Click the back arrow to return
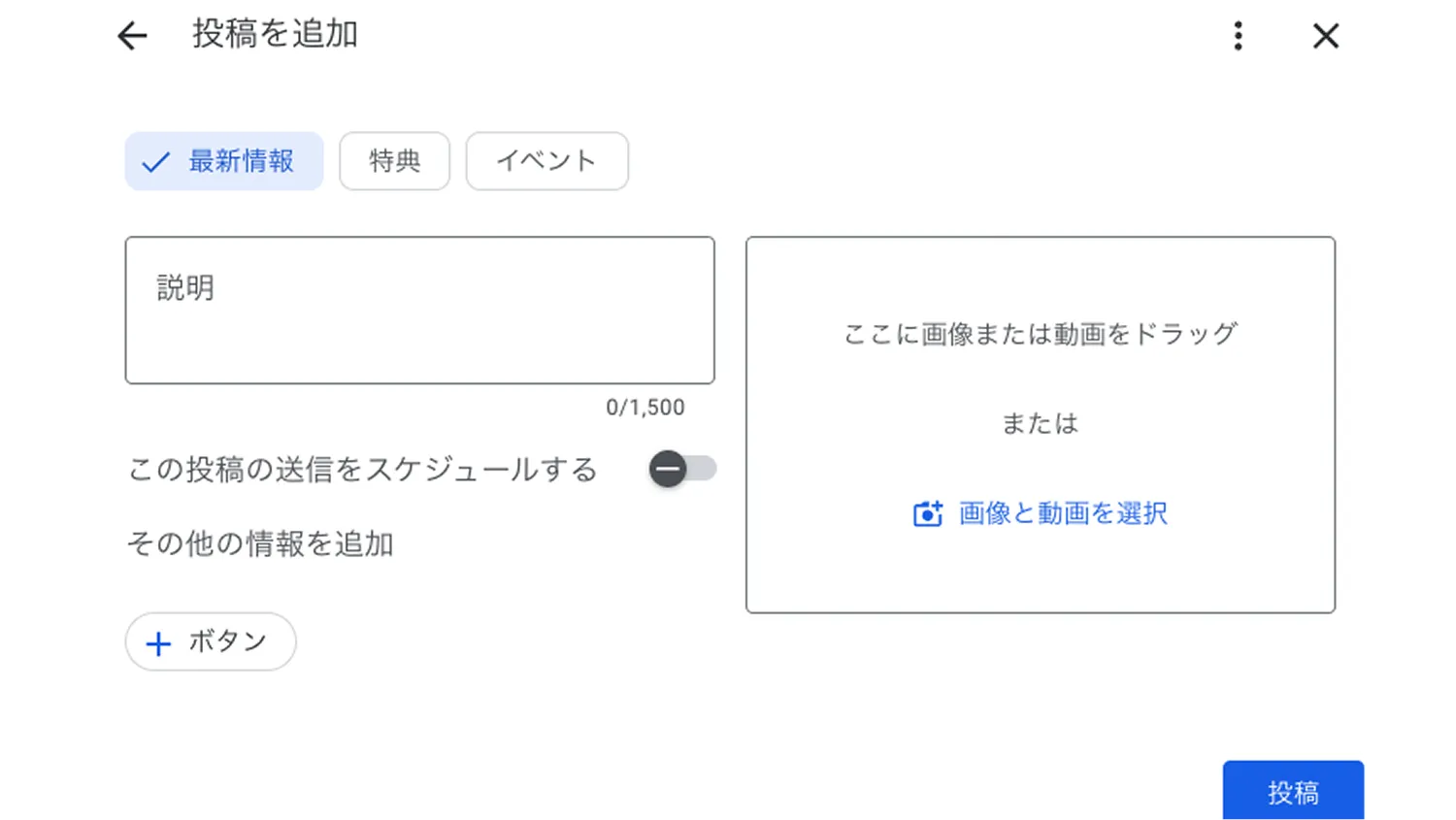Screen dimensions: 1456x820 (131, 36)
